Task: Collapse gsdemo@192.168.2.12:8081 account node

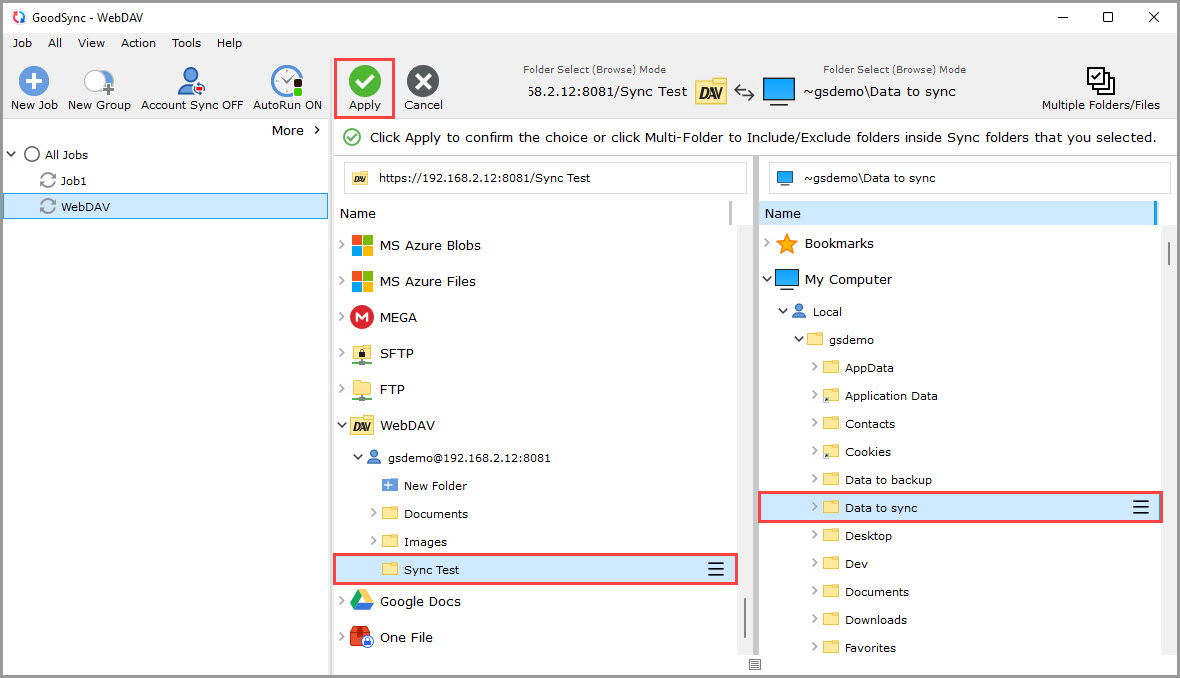Action: (357, 457)
